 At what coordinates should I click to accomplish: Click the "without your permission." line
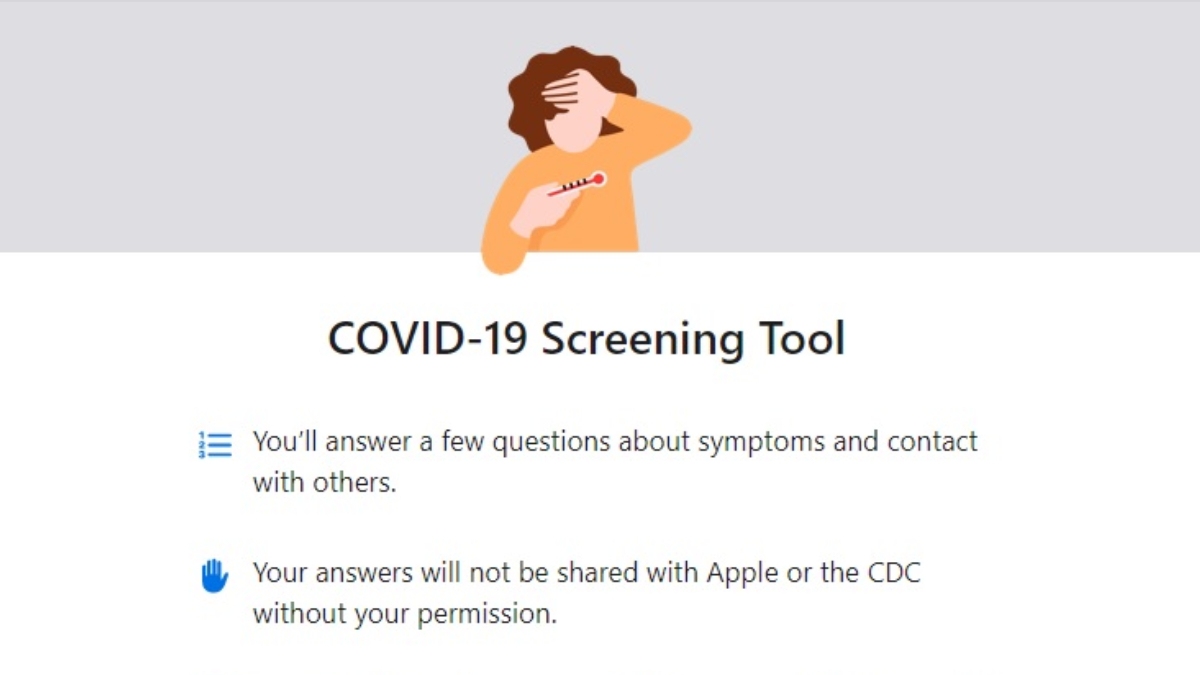404,613
